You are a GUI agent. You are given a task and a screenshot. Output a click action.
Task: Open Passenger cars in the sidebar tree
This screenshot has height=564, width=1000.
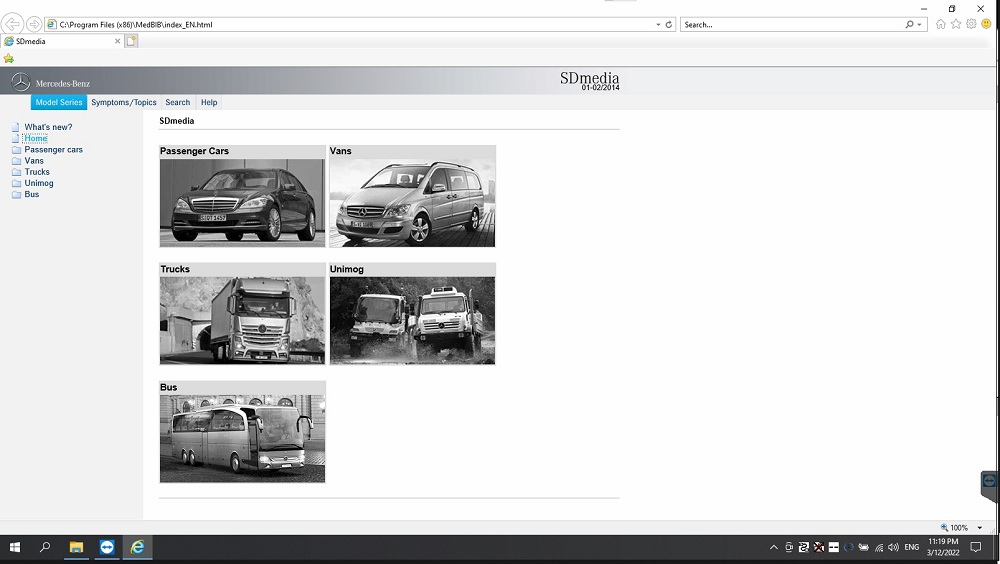click(x=54, y=149)
